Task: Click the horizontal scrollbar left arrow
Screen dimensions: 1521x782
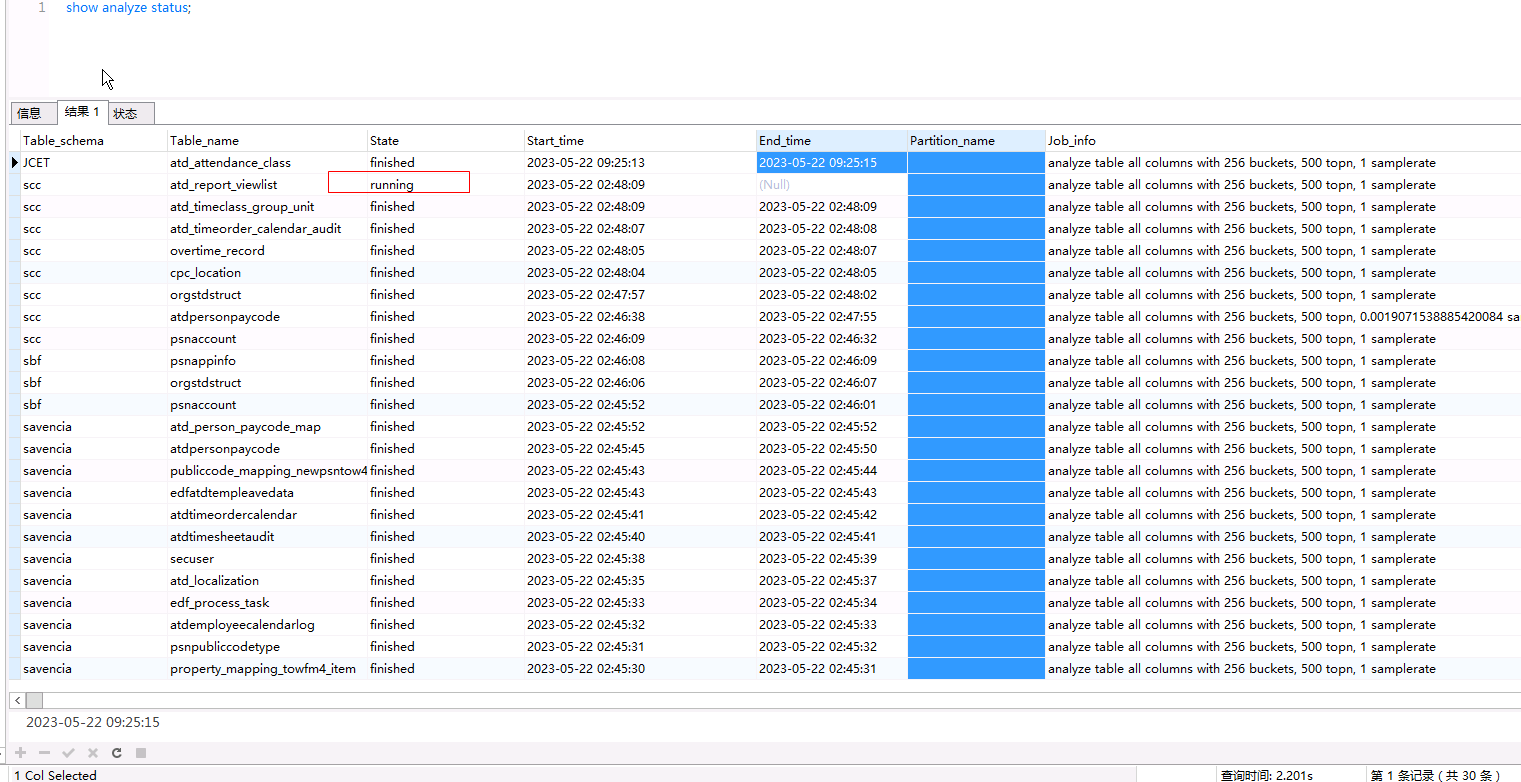Action: pos(17,700)
